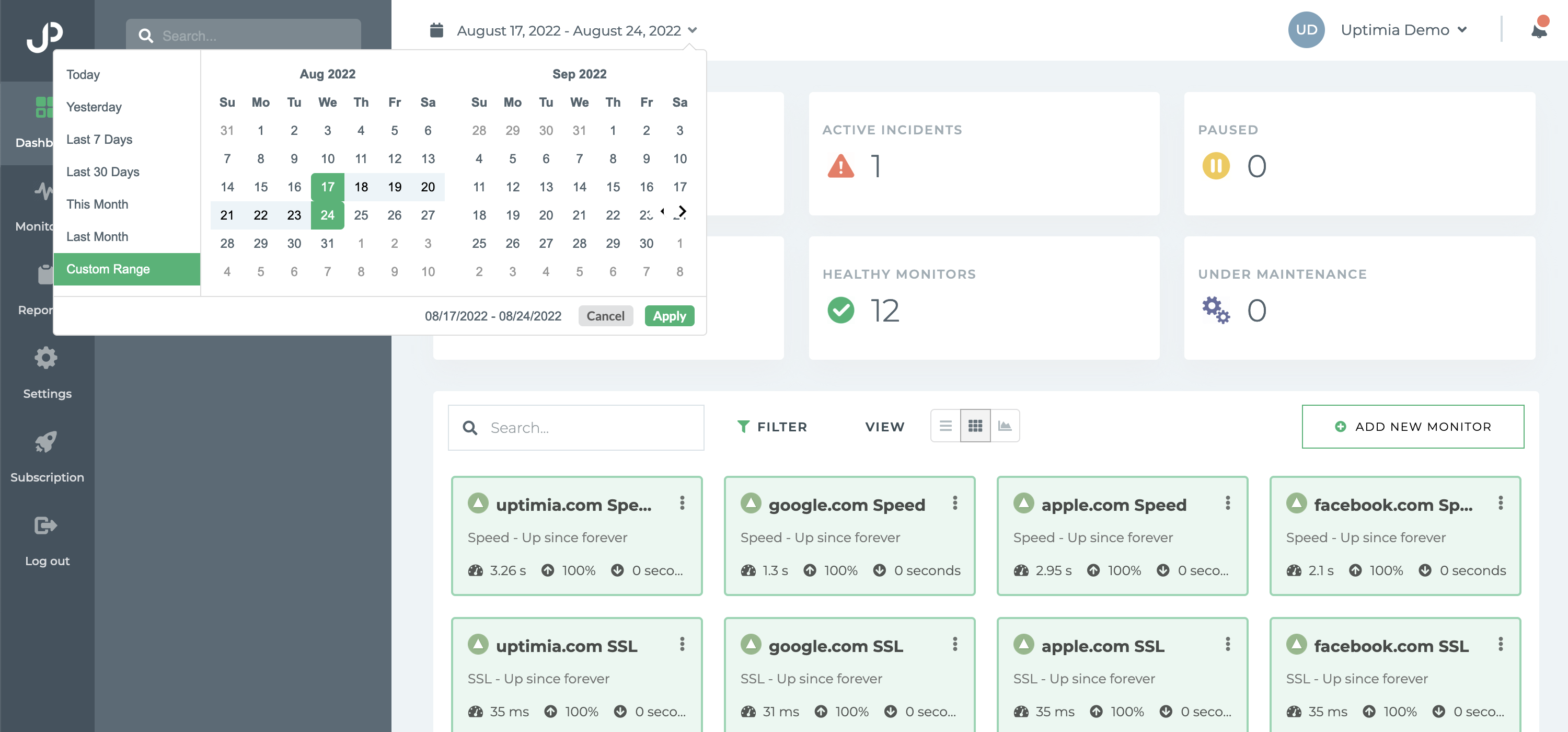
Task: Open Settings gear in sidebar
Action: coord(45,358)
